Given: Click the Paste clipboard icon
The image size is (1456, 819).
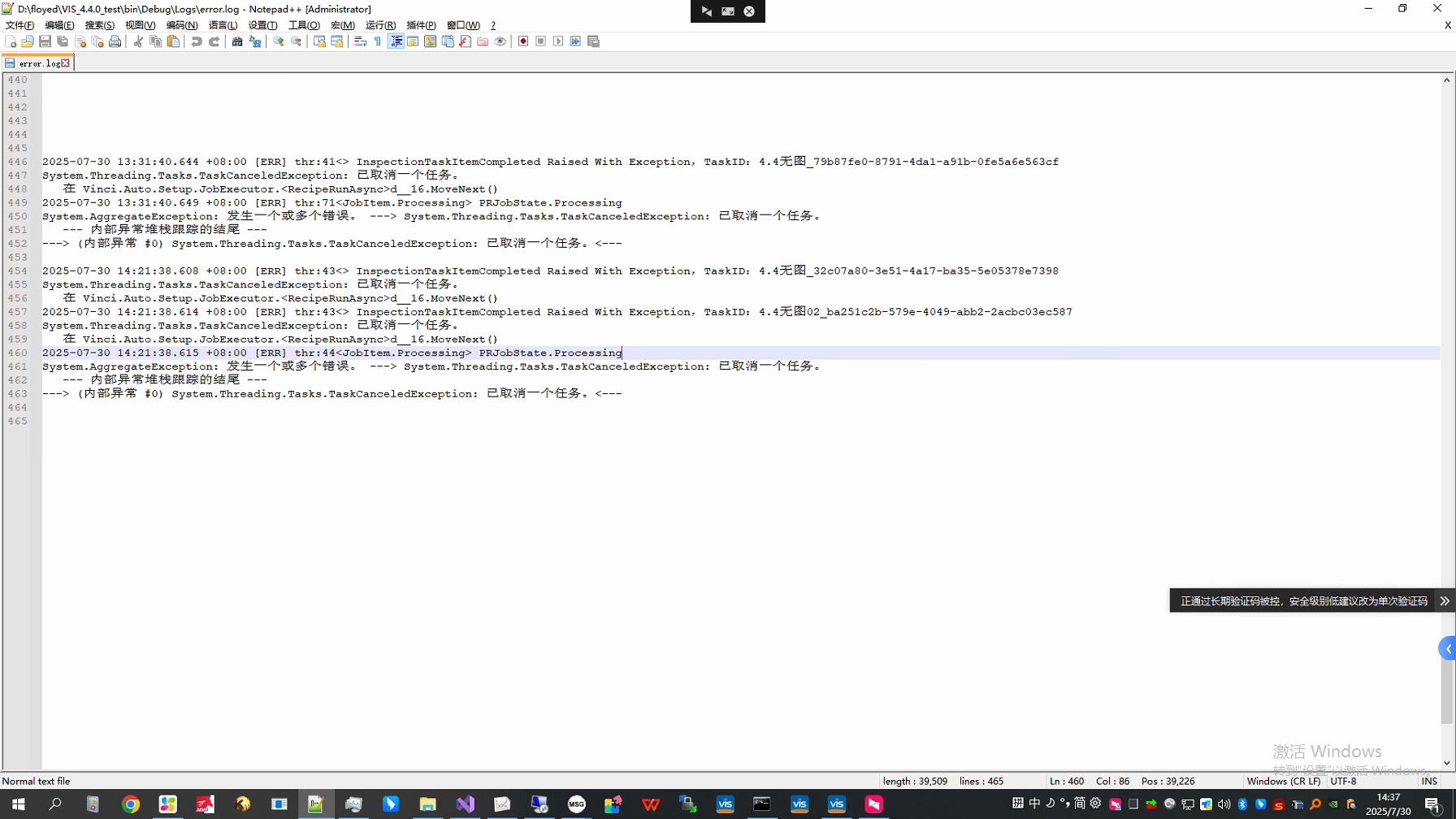Looking at the screenshot, I should [173, 41].
